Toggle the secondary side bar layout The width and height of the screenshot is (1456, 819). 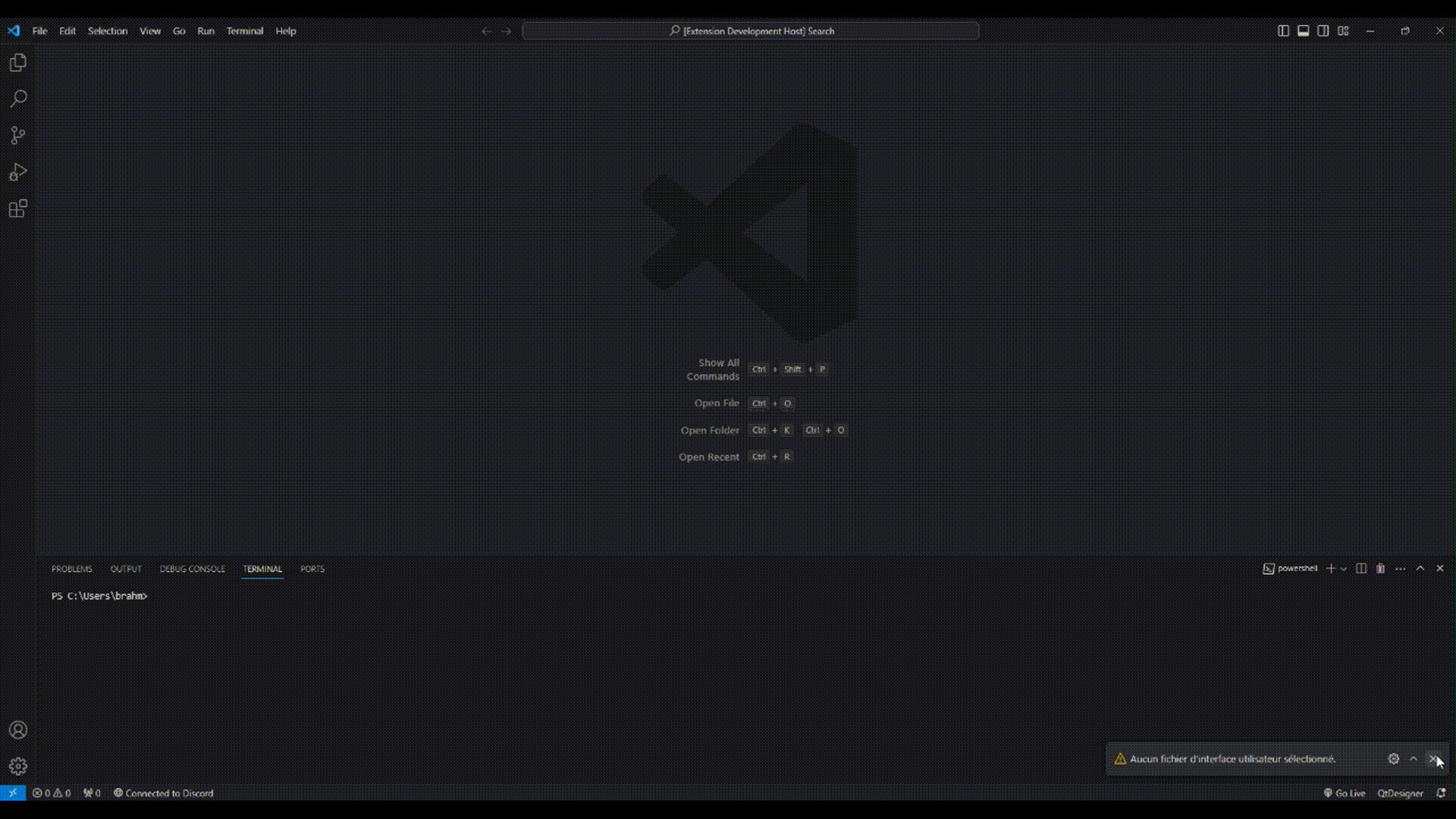click(x=1323, y=31)
